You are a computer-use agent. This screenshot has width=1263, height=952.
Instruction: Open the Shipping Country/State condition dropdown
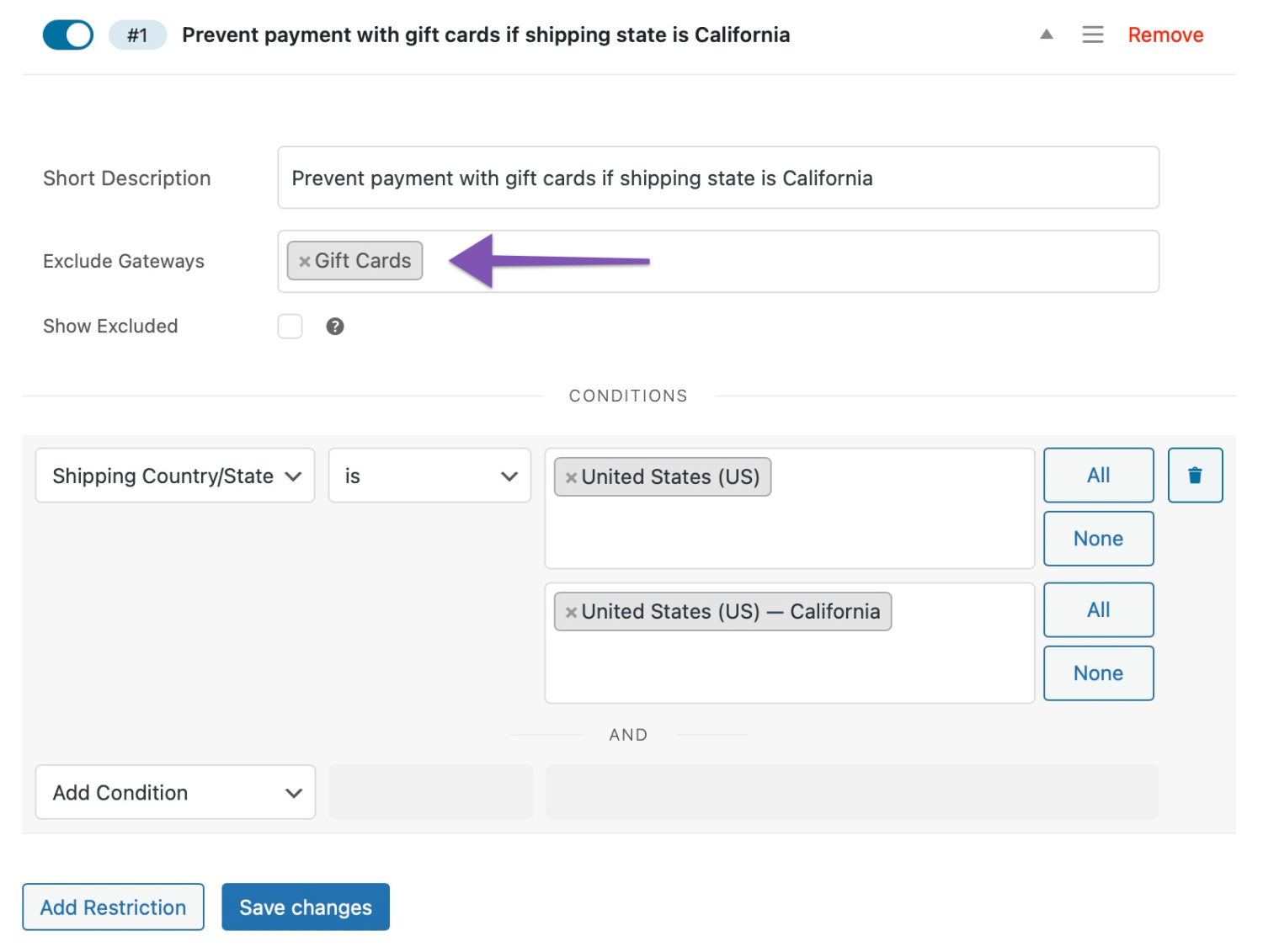[174, 476]
